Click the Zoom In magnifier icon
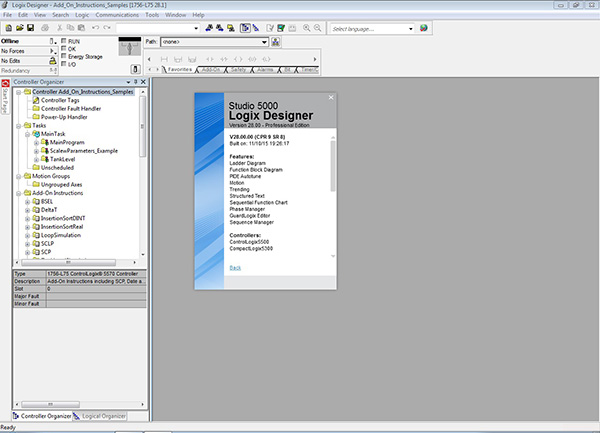This screenshot has height=433, width=600. point(307,28)
